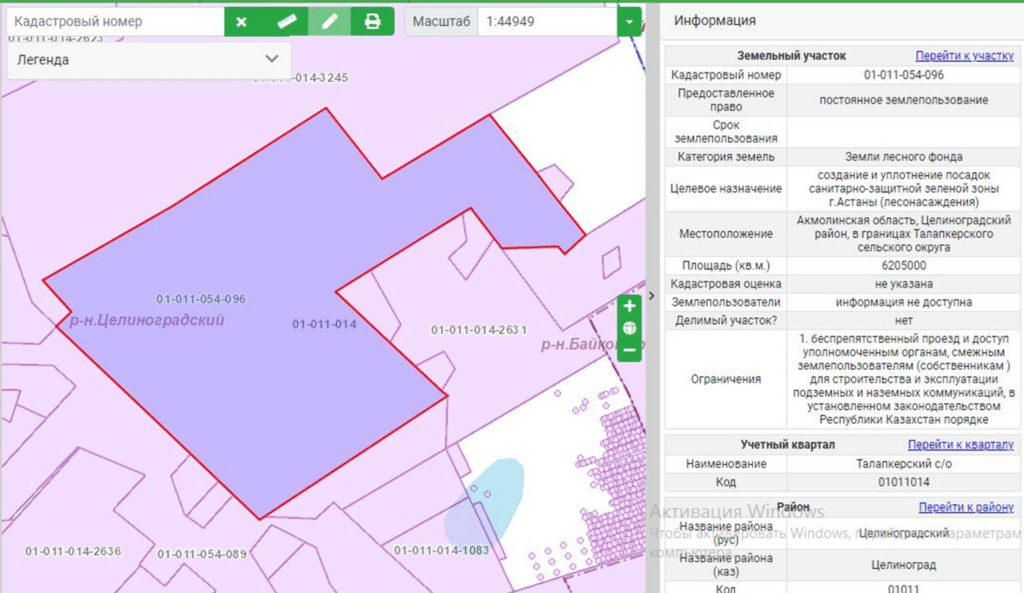Screen dimensions: 1024x593
Task: Zoom in using the plus button
Action: 630,306
